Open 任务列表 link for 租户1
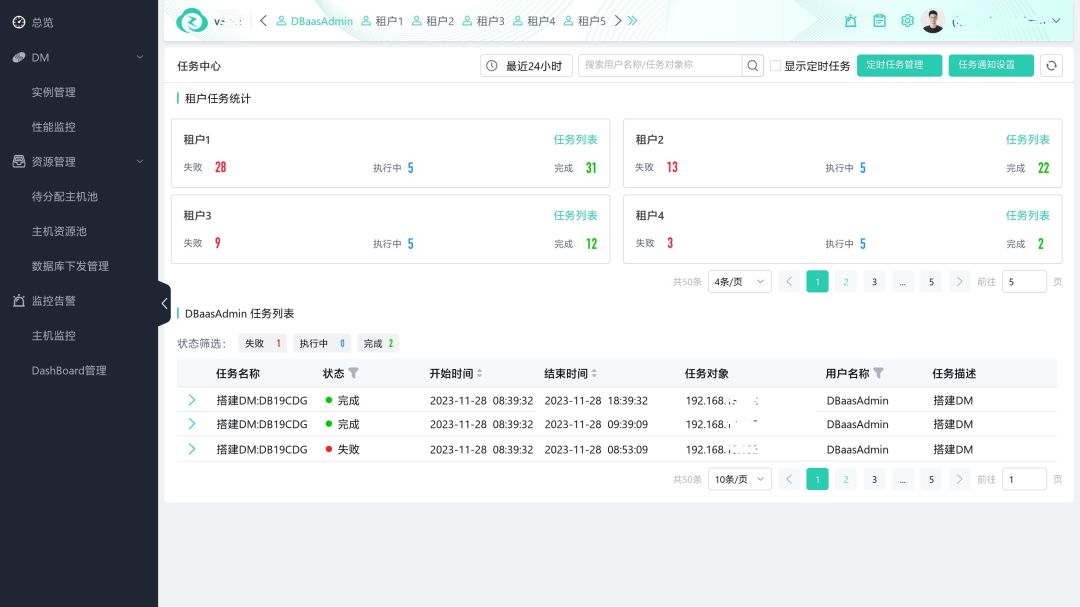This screenshot has height=607, width=1080. 575,139
